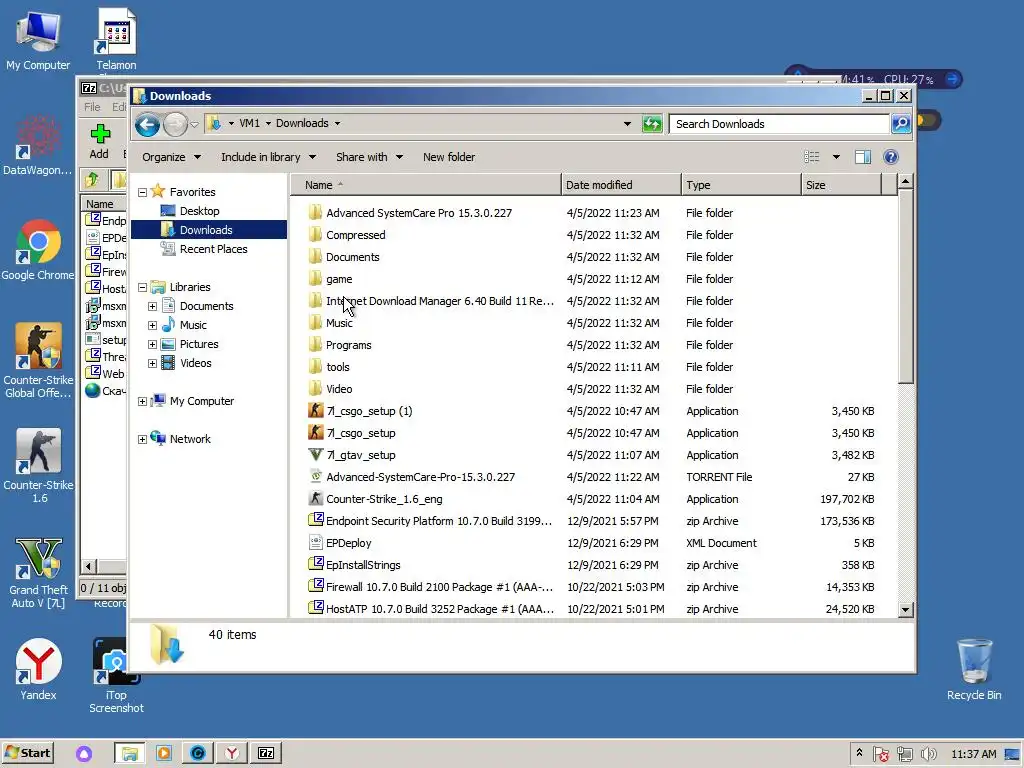Click VM1 in the address path
The image size is (1024, 768).
[x=249, y=123]
